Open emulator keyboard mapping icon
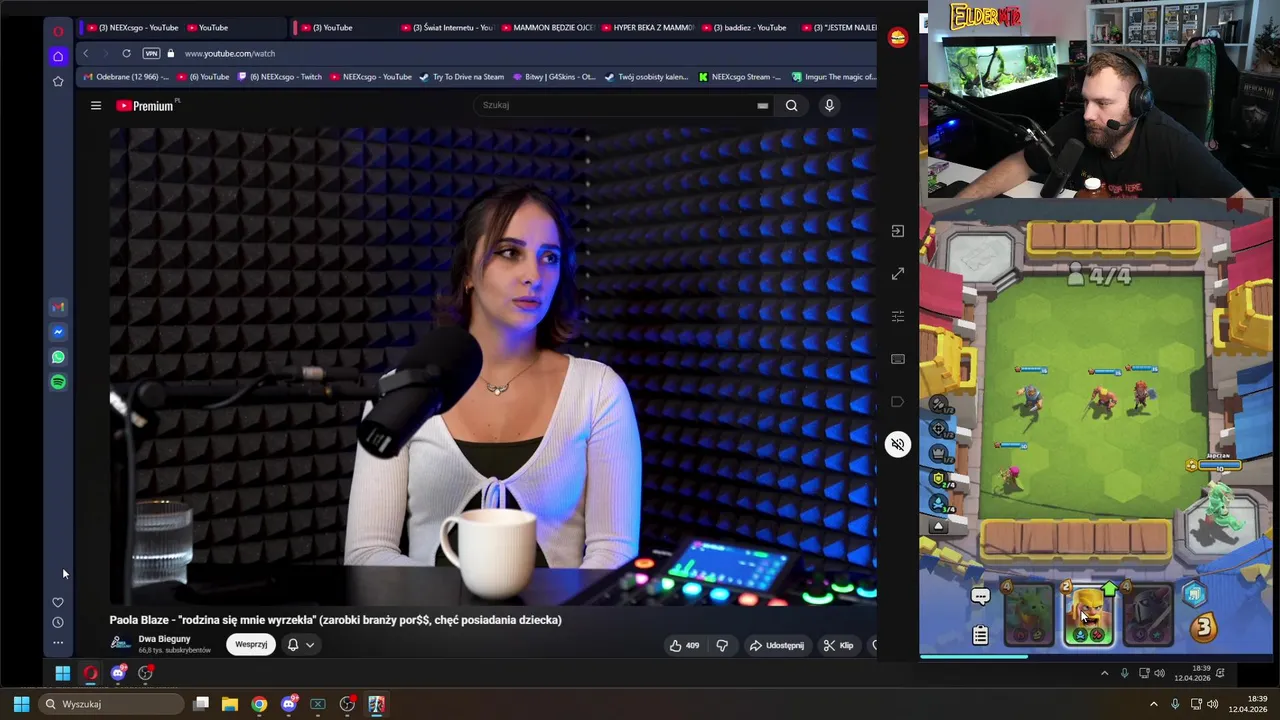This screenshot has width=1280, height=720. pos(898,359)
